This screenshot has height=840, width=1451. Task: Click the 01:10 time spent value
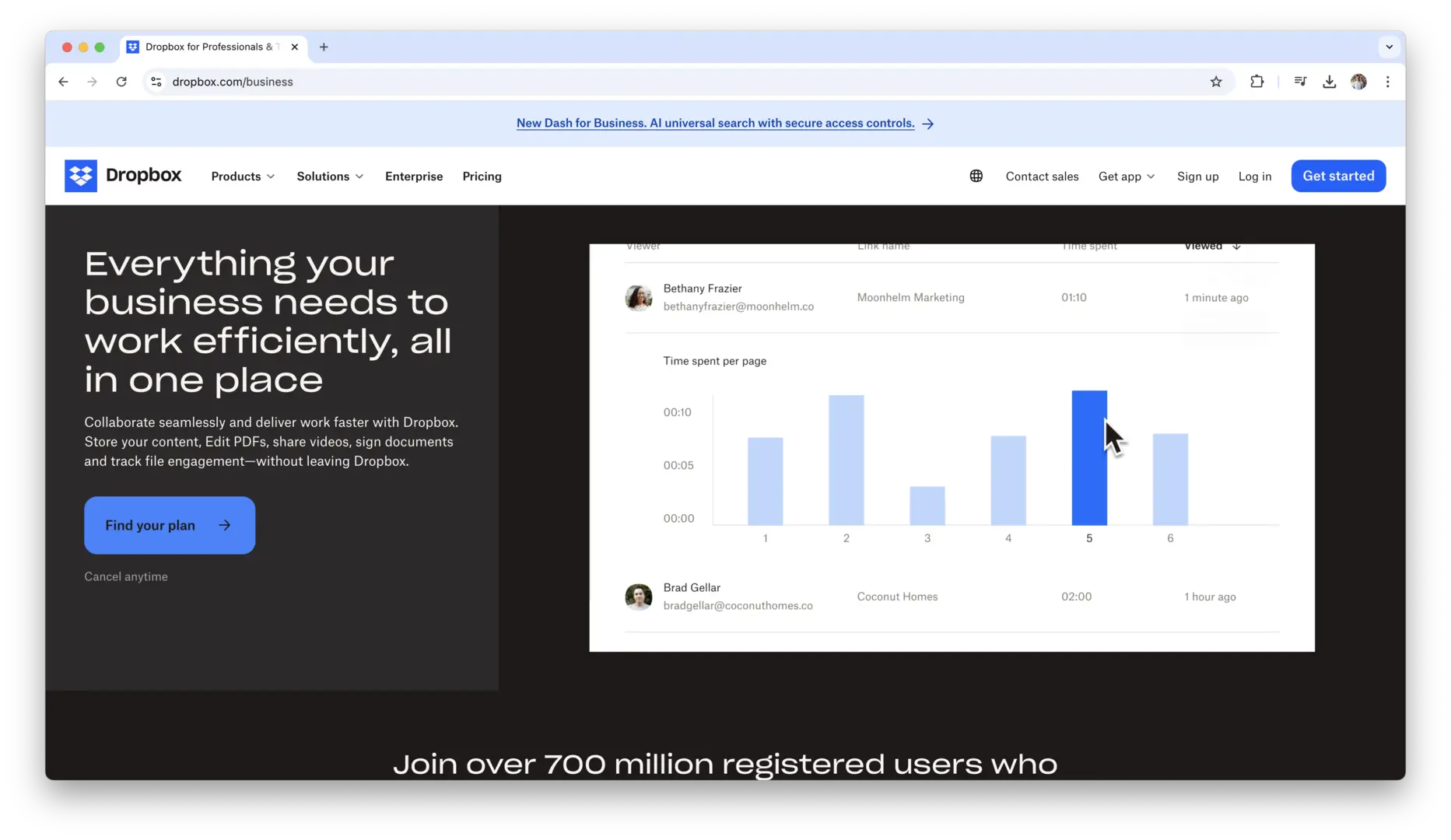pyautogui.click(x=1074, y=297)
